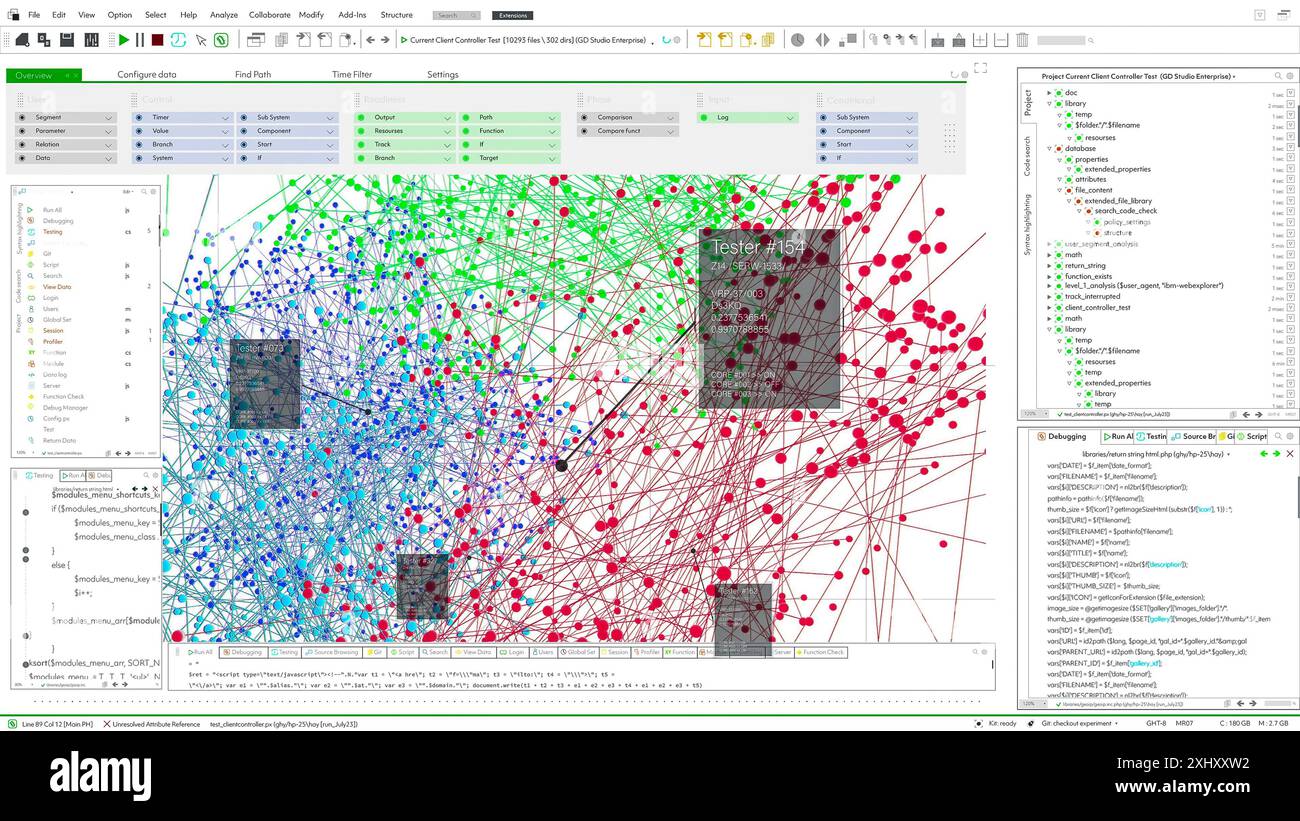Open the Collaborate menu
Screen dimensions: 1300x821
(270, 15)
